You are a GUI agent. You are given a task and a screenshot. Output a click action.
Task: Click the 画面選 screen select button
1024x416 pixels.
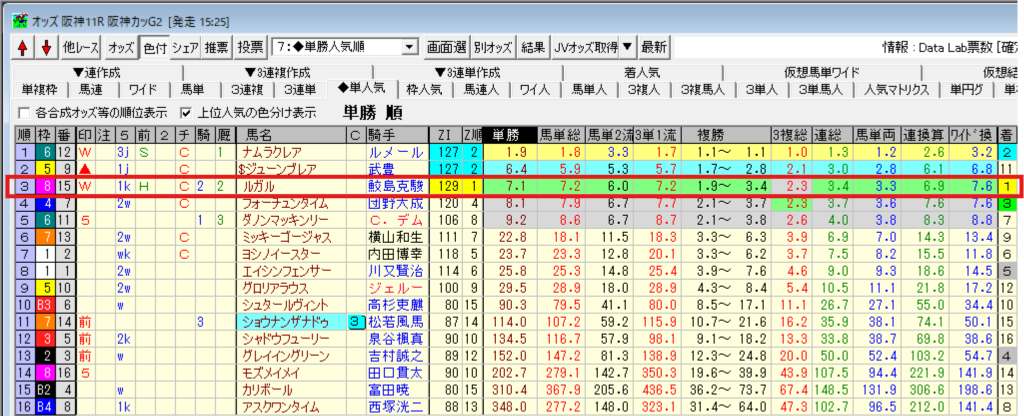446,47
